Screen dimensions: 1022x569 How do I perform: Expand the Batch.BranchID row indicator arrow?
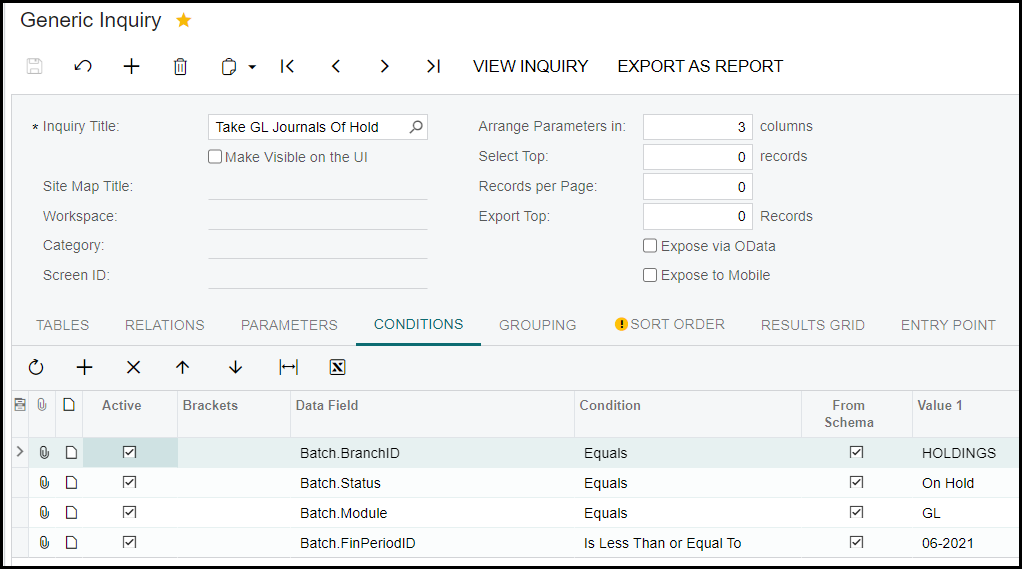click(x=20, y=453)
